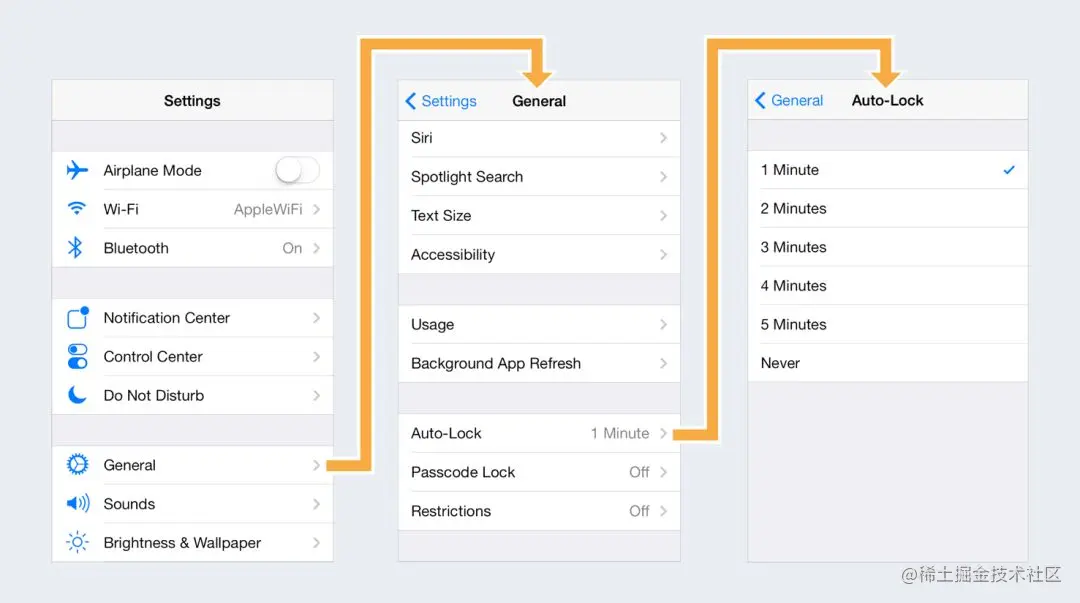The width and height of the screenshot is (1080, 603).
Task: Toggle the Airplane Mode switch
Action: (x=297, y=170)
